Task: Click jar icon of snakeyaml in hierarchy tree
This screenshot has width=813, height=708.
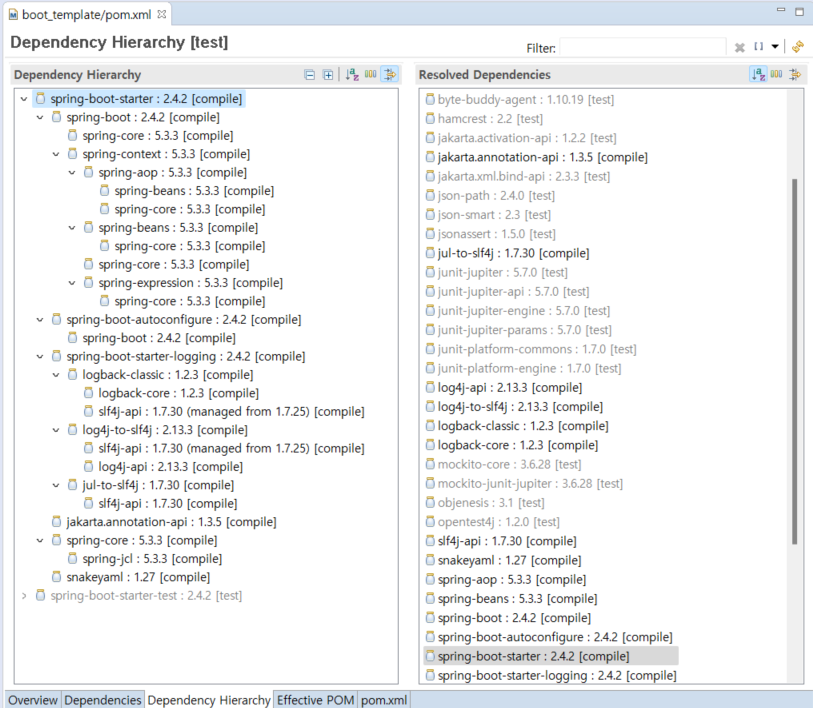Action: tap(57, 577)
